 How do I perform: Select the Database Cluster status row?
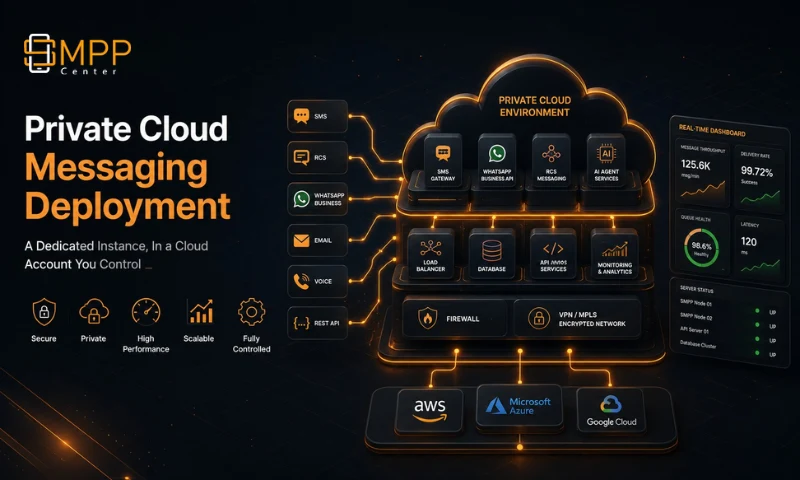point(728,349)
